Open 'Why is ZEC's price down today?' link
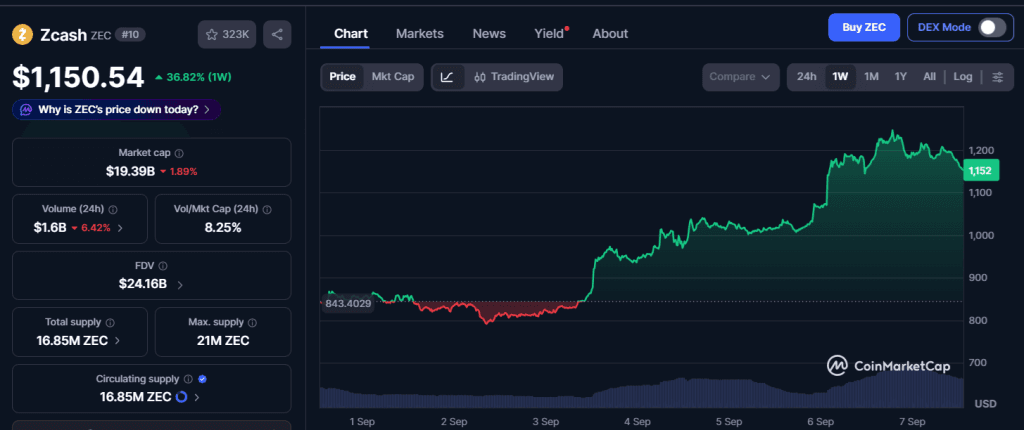The width and height of the screenshot is (1024, 430). [x=118, y=110]
